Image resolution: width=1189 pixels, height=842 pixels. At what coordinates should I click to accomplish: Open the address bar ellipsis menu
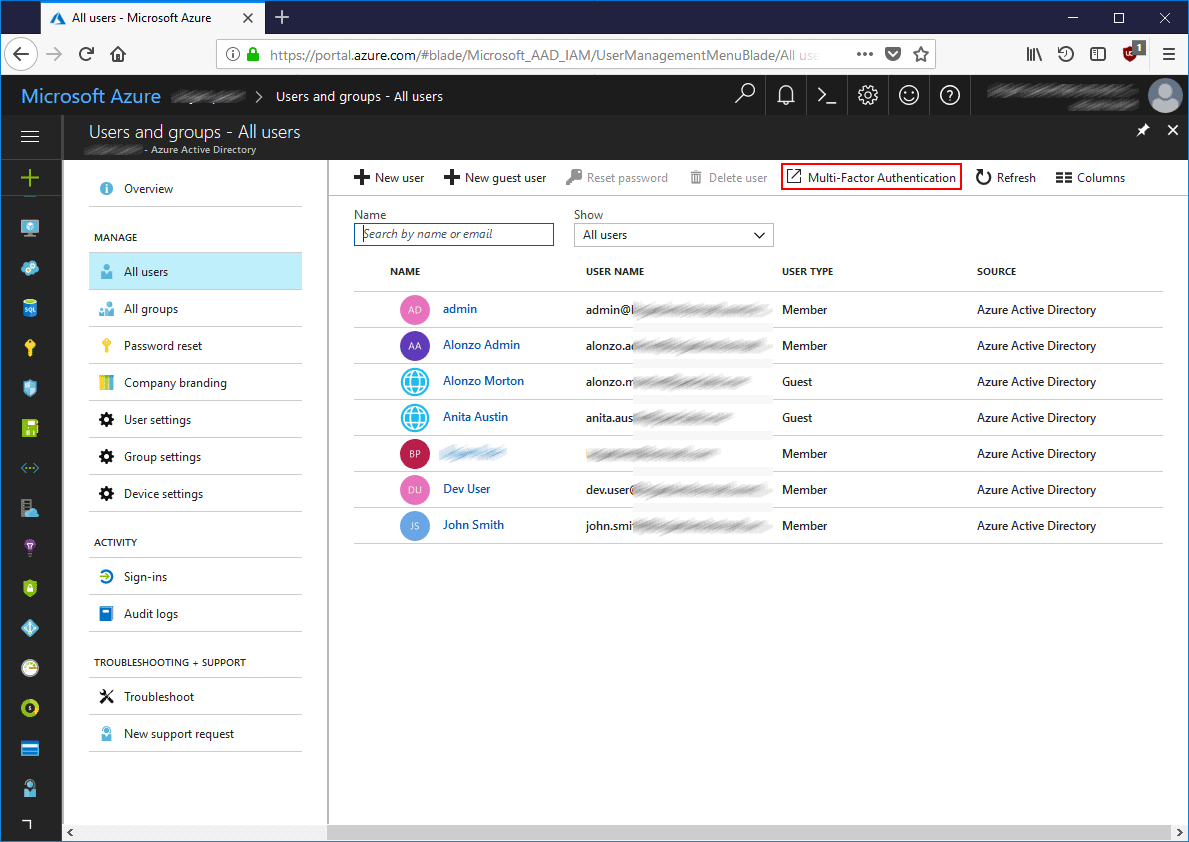[864, 54]
